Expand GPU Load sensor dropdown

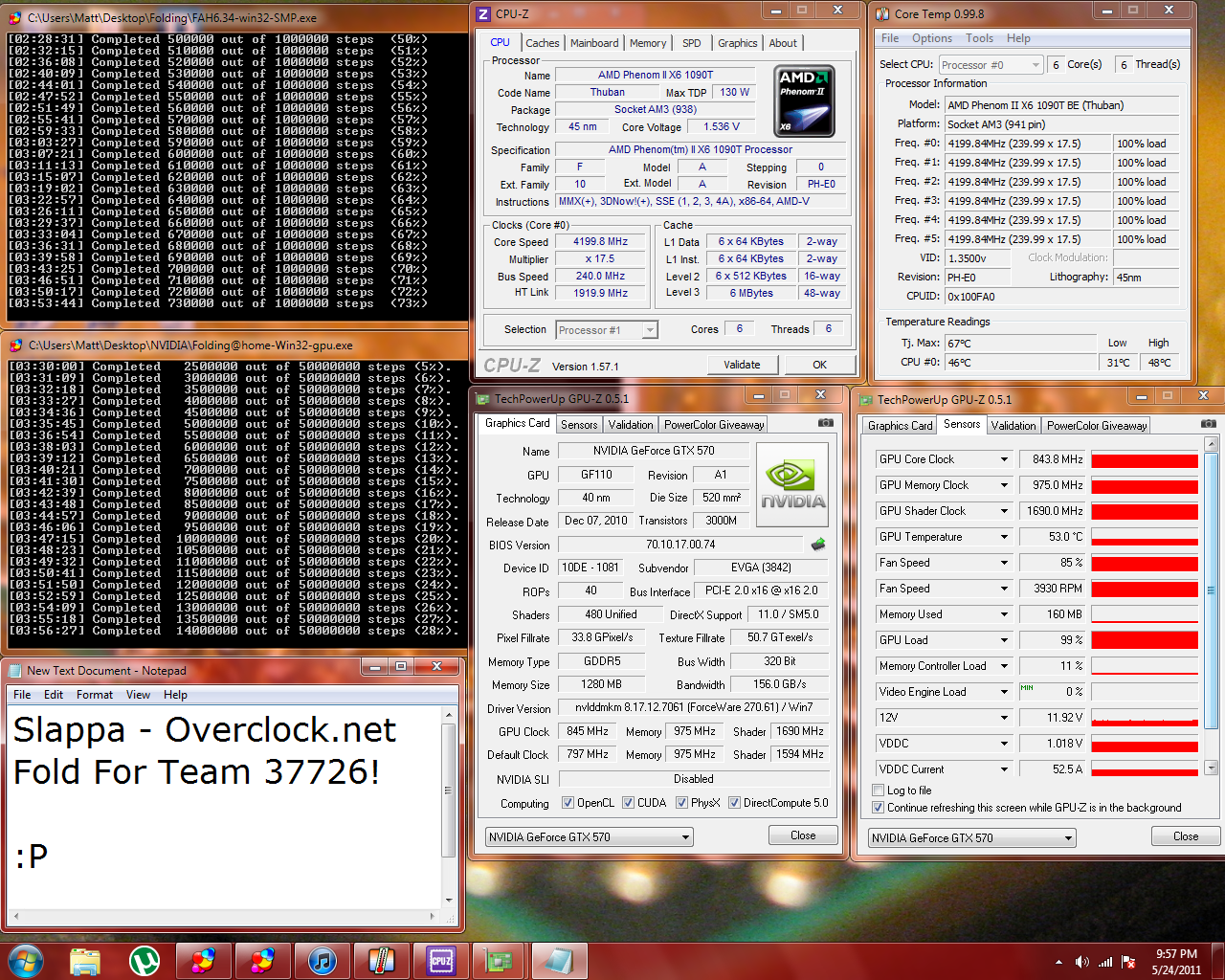[x=1004, y=640]
